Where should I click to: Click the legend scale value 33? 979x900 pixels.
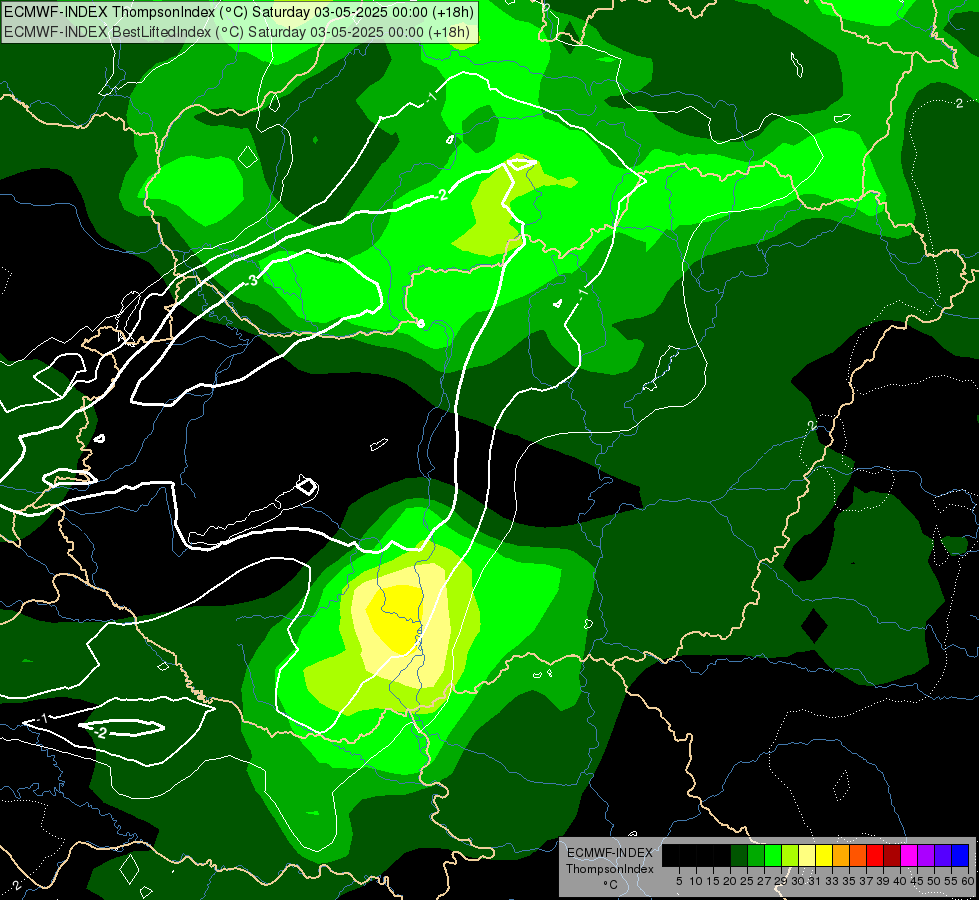[832, 881]
